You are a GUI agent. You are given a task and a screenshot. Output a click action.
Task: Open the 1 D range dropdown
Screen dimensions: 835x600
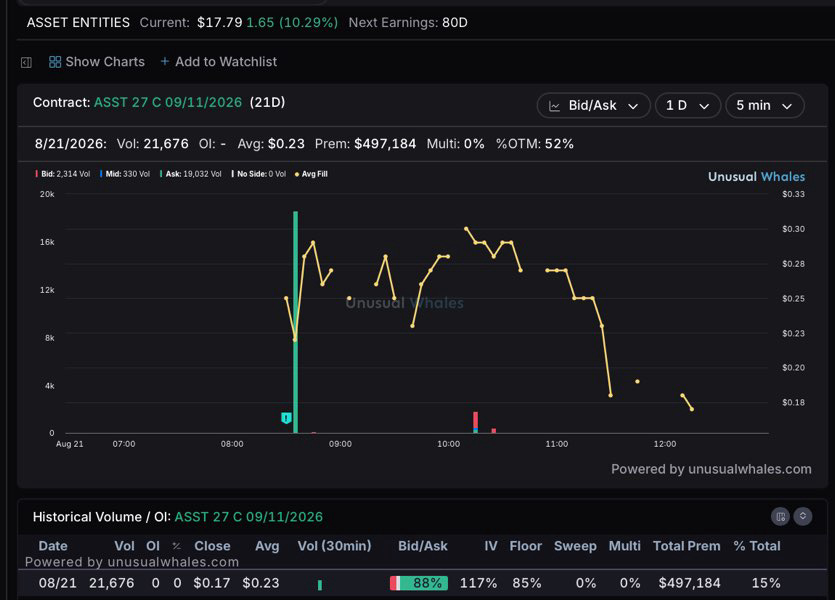tap(687, 105)
